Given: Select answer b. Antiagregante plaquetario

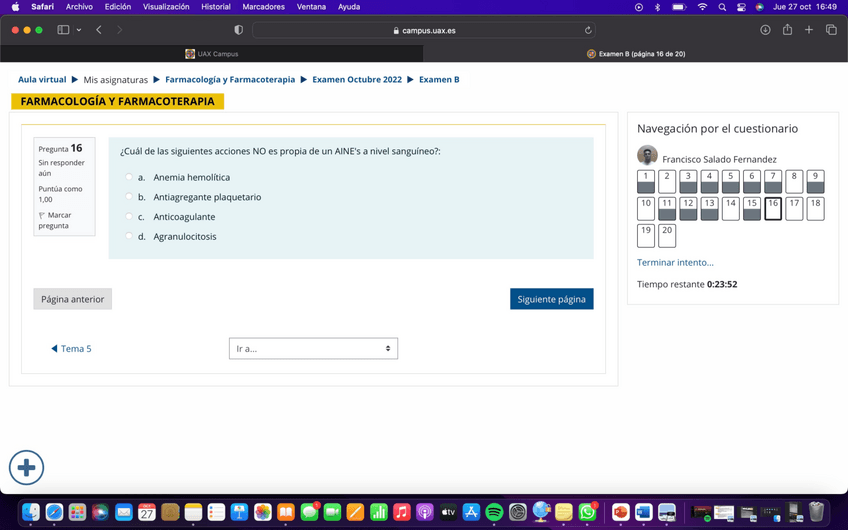Looking at the screenshot, I should pos(129,197).
